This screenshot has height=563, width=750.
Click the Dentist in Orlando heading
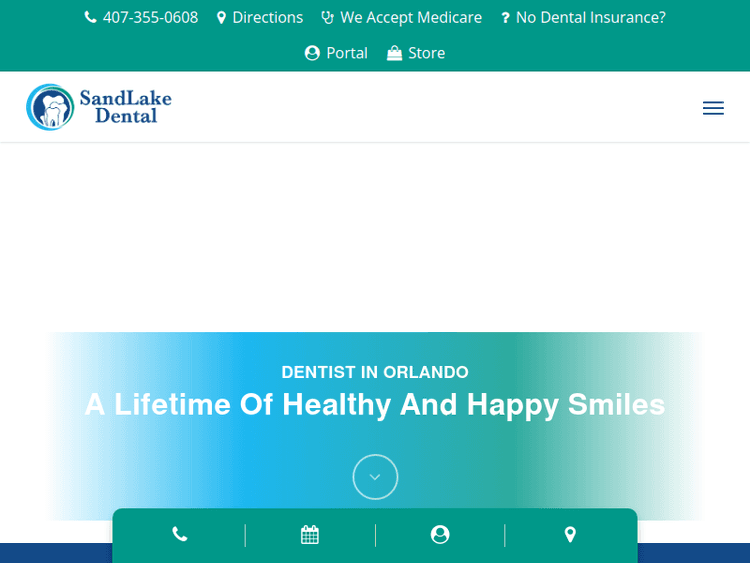(375, 372)
